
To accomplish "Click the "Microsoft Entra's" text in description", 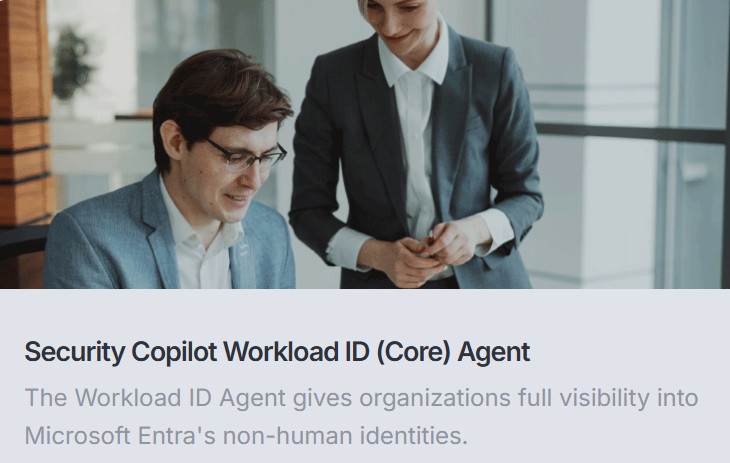I will click(120, 436).
